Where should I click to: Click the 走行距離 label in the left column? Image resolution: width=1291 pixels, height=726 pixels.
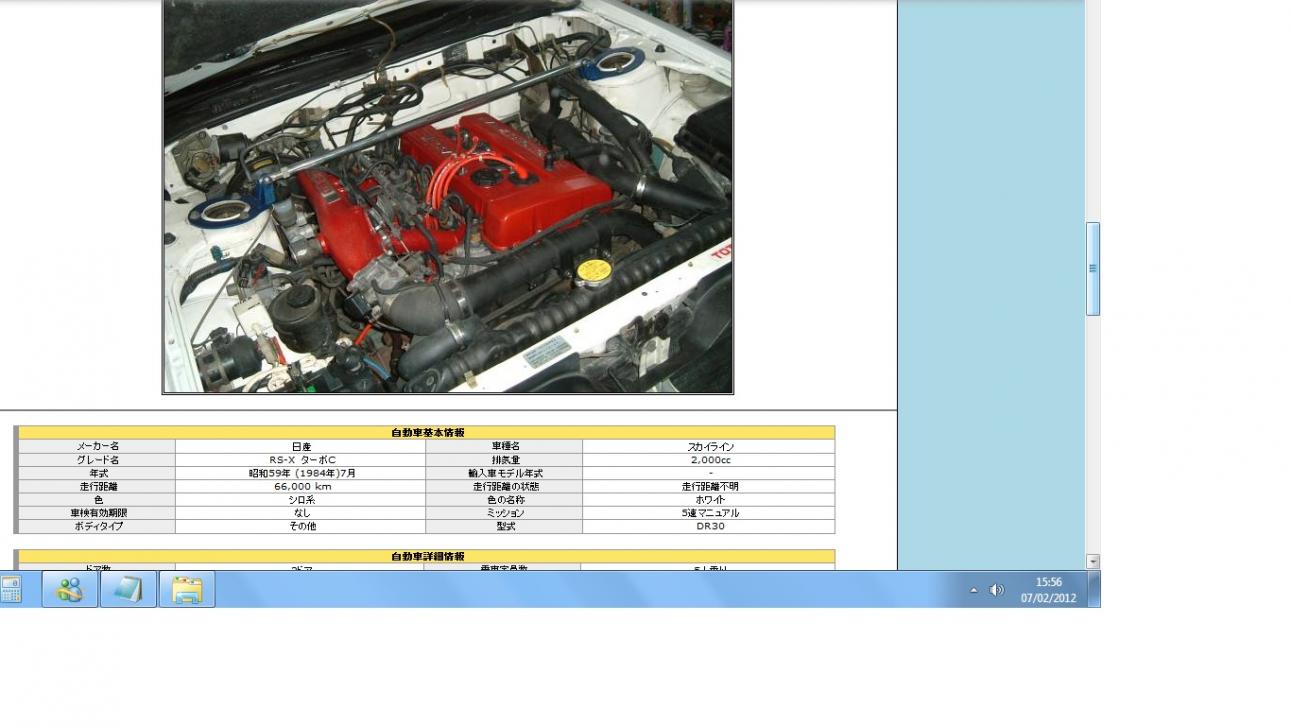pyautogui.click(x=97, y=486)
